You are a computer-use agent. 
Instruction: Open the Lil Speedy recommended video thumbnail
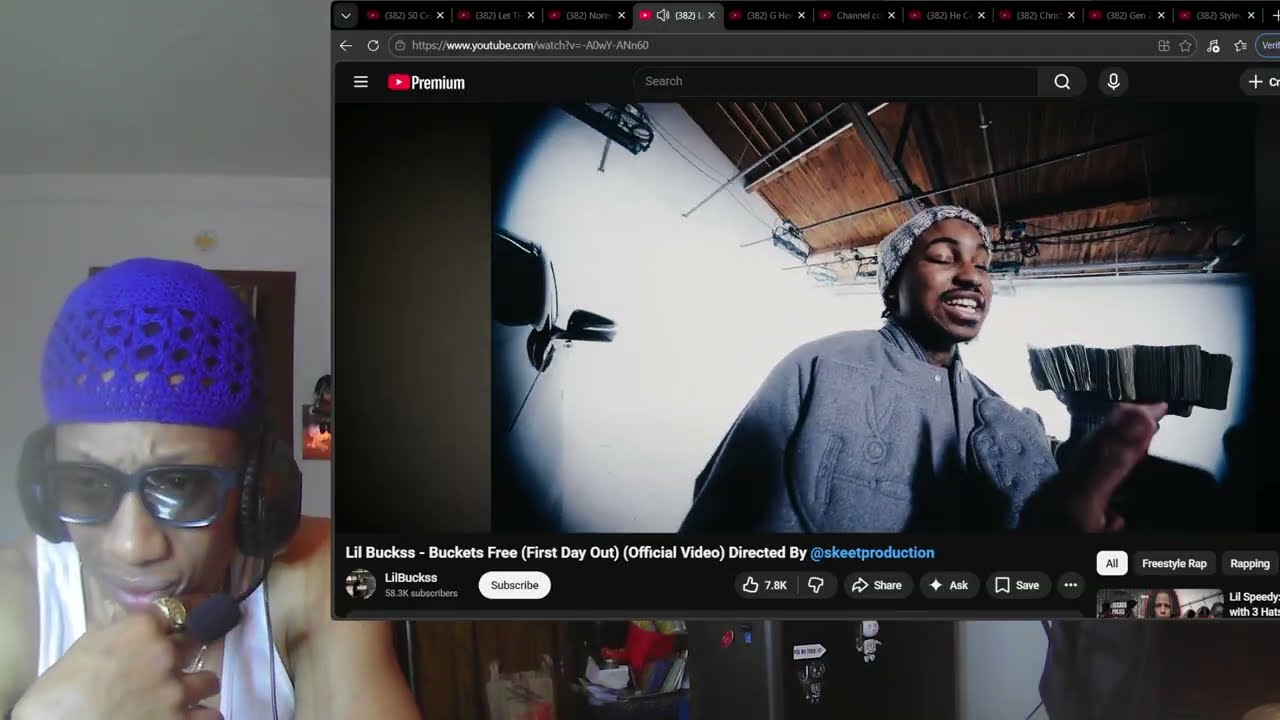1160,604
